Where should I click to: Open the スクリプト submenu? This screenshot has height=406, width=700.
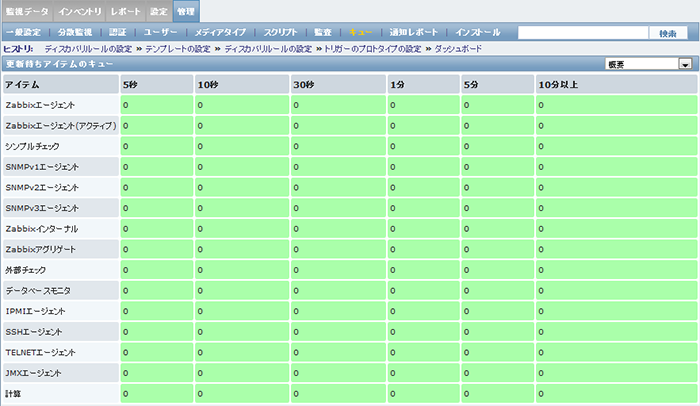[281, 33]
